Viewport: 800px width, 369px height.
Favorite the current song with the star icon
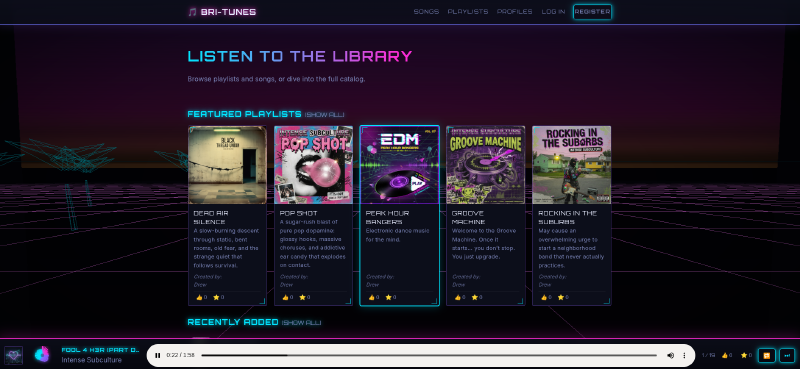pos(743,355)
